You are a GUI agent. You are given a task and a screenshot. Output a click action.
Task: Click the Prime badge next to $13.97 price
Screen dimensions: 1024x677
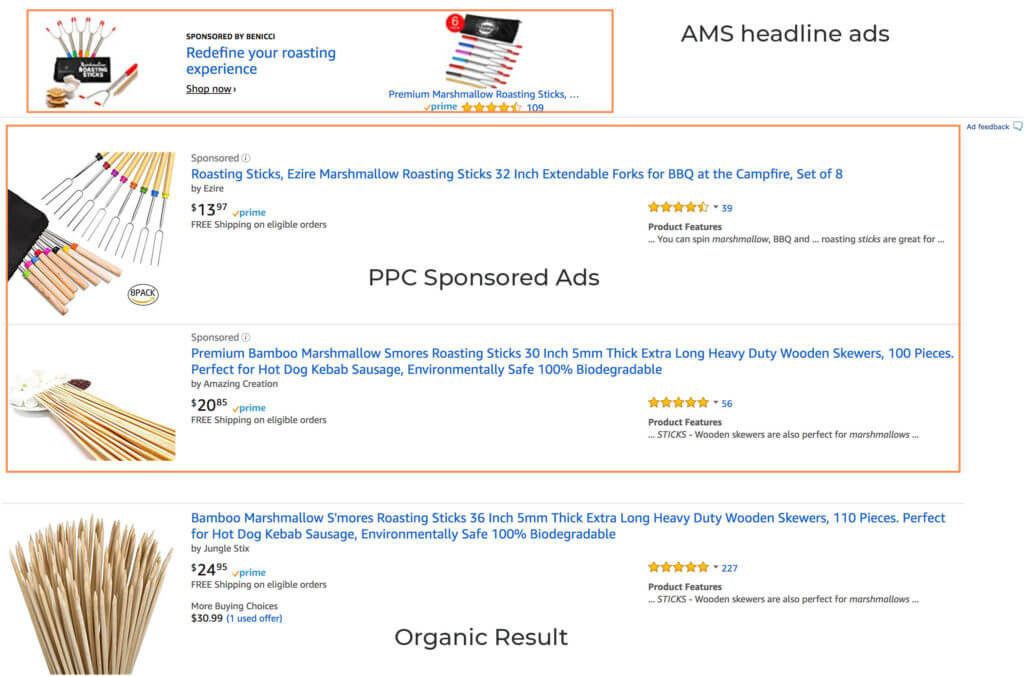249,213
